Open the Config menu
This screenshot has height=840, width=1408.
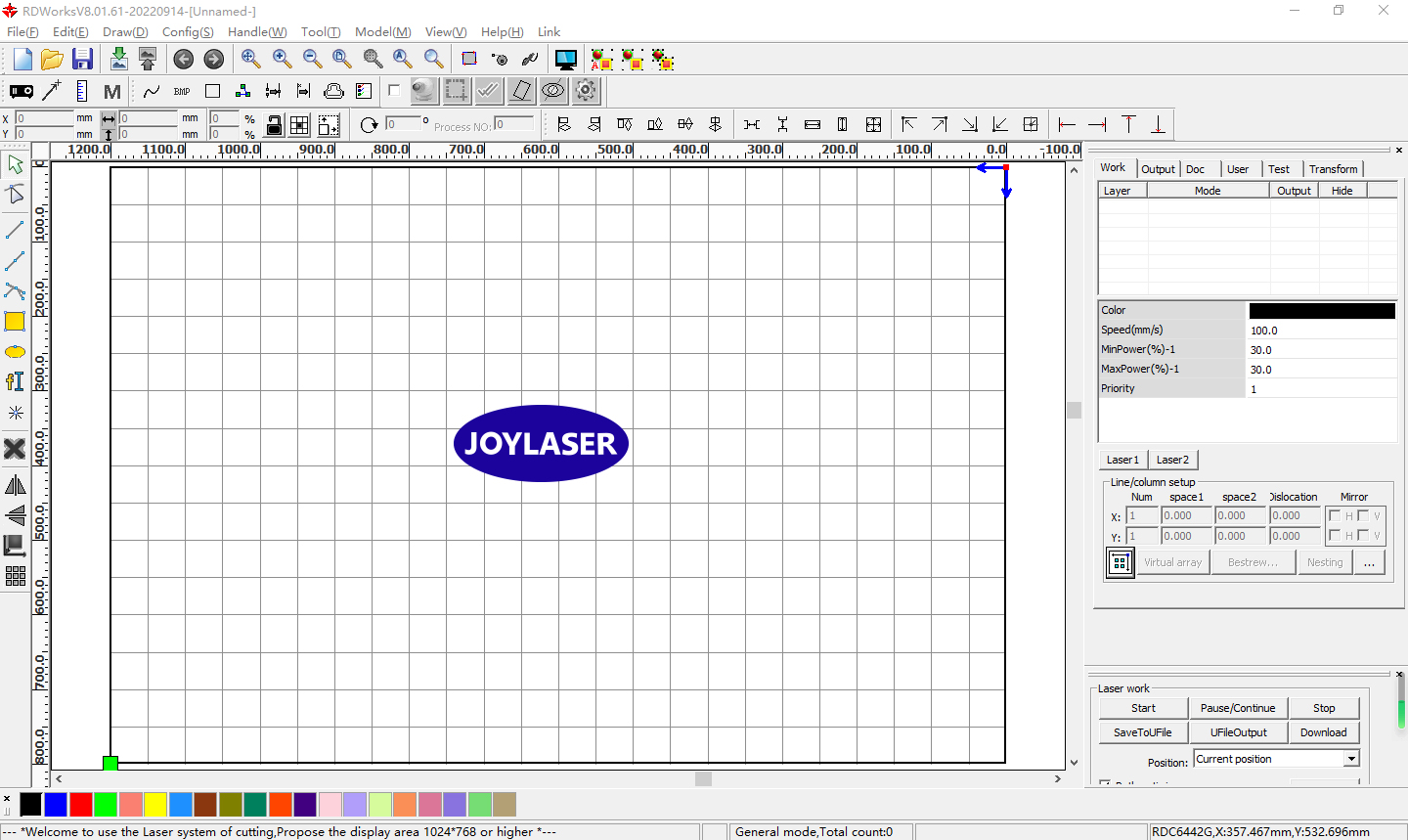(188, 31)
